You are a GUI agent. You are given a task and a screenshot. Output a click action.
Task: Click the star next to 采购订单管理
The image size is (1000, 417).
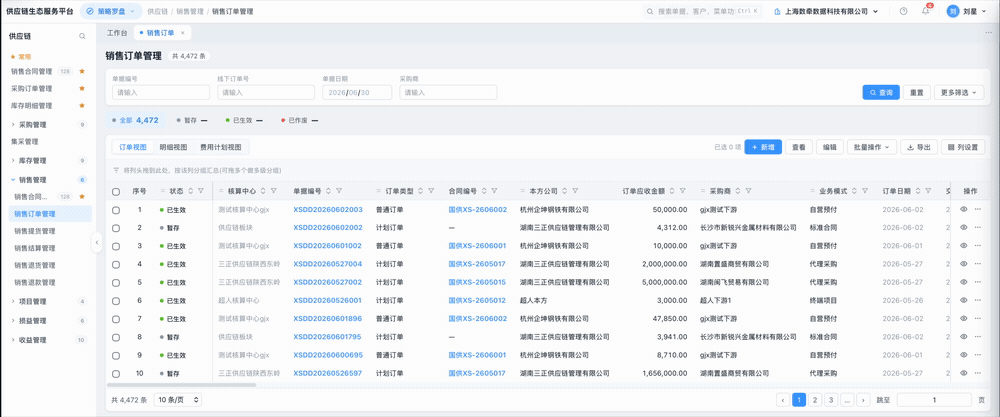point(82,89)
